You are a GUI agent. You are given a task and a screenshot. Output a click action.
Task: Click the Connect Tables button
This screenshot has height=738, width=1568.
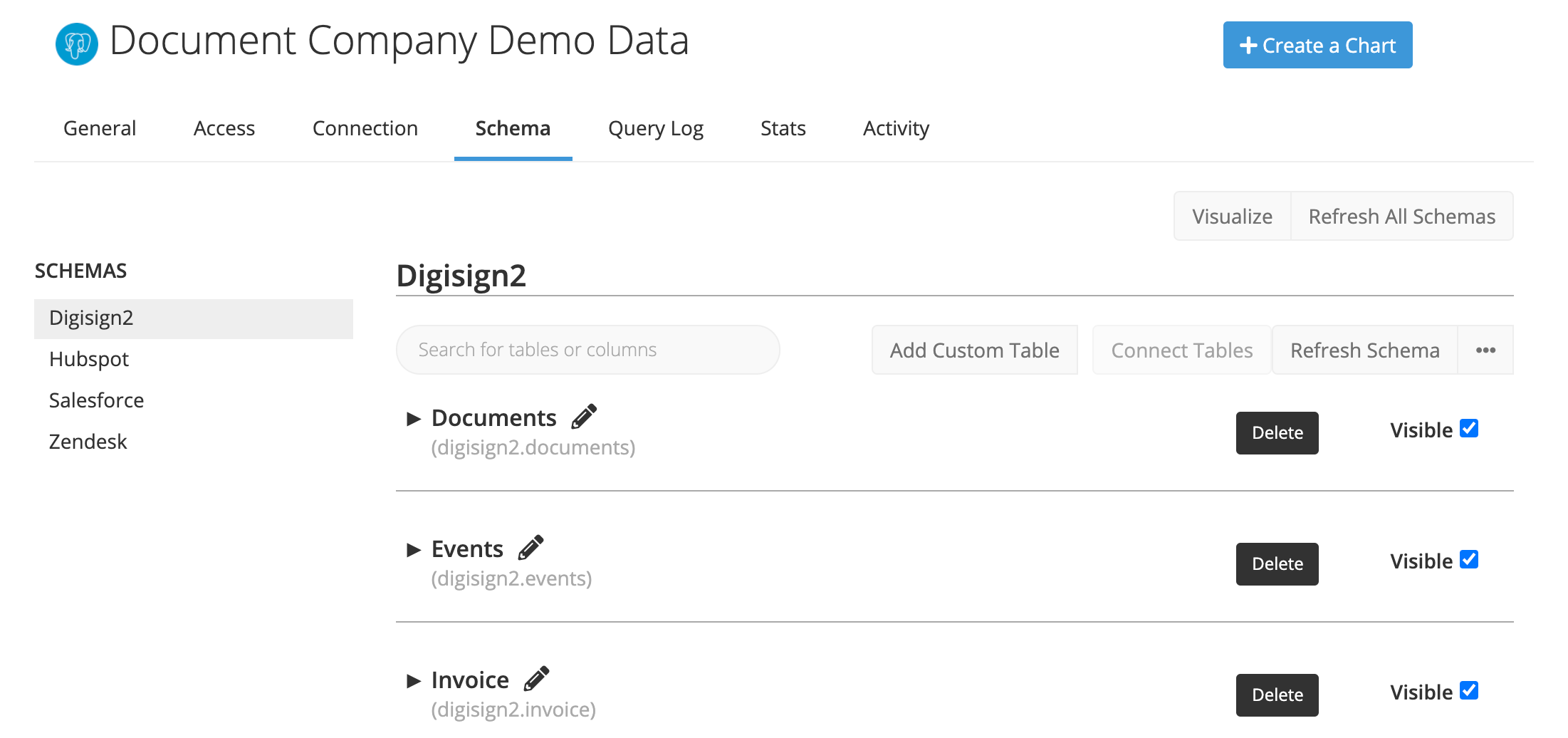[x=1182, y=350]
